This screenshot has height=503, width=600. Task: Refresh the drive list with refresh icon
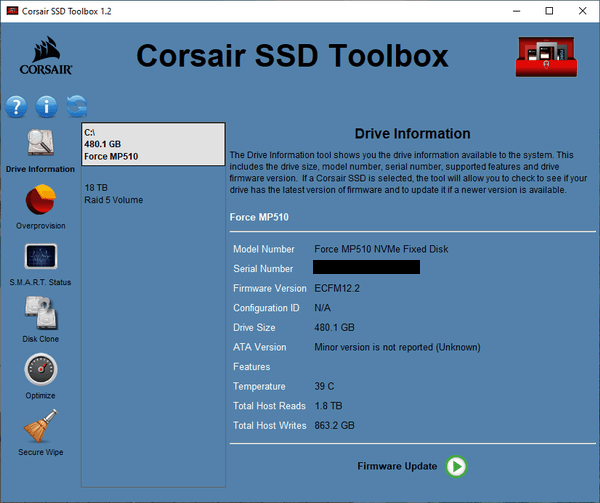coord(76,106)
